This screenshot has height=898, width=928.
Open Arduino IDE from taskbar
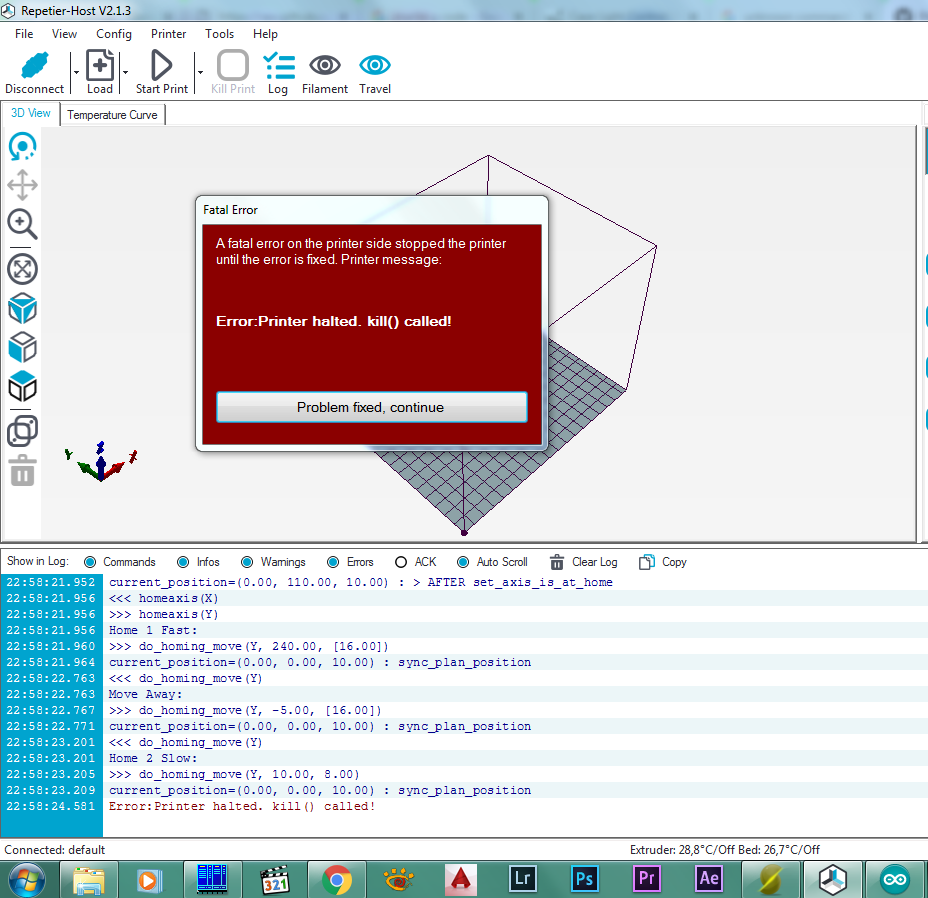coord(895,880)
